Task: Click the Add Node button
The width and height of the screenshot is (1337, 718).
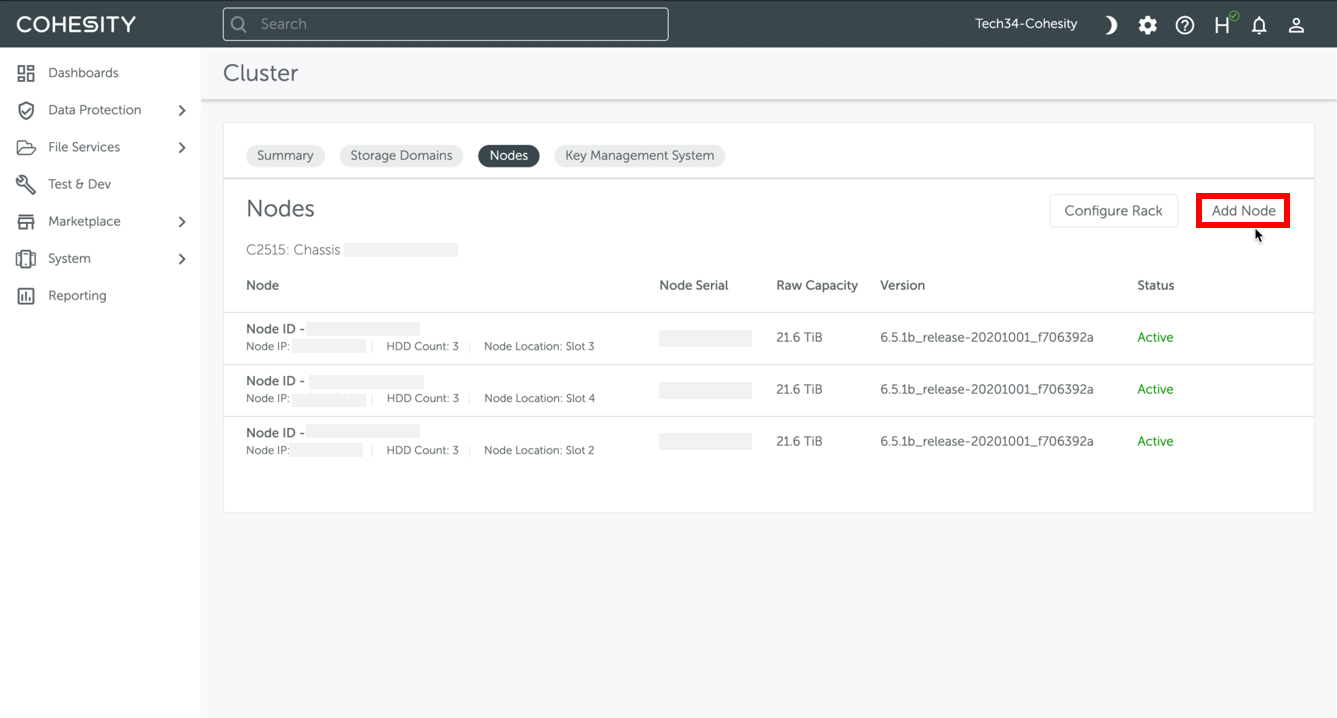Action: [1243, 211]
